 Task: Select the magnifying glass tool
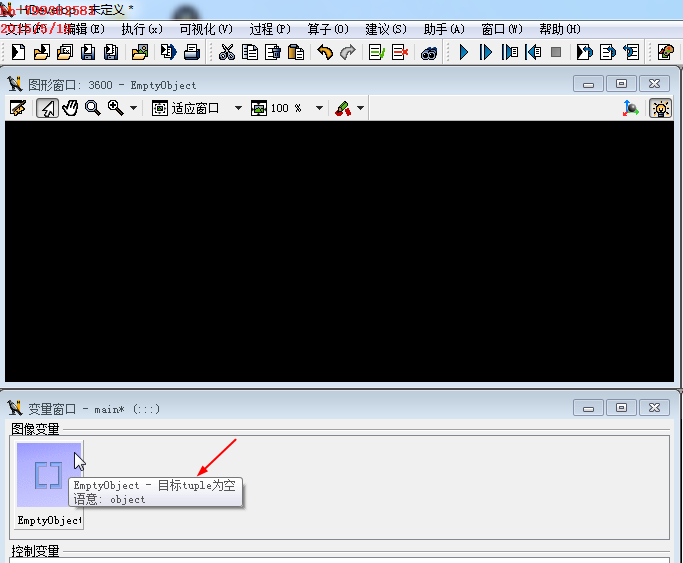point(92,108)
